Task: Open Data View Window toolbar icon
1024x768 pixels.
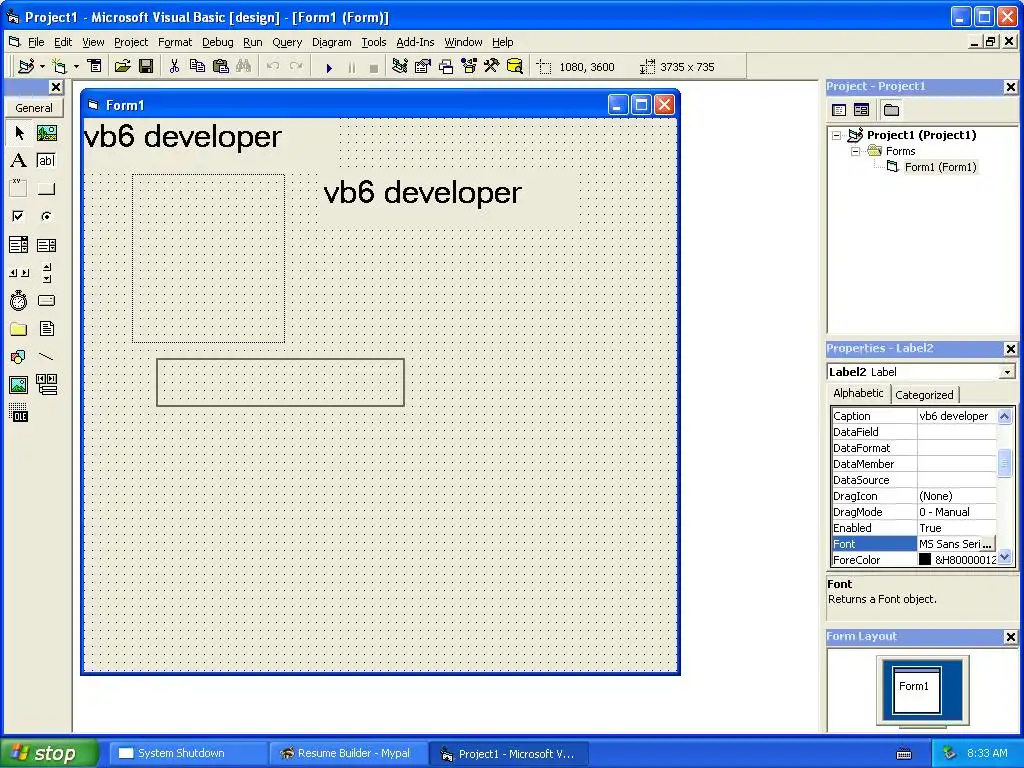Action: [515, 67]
